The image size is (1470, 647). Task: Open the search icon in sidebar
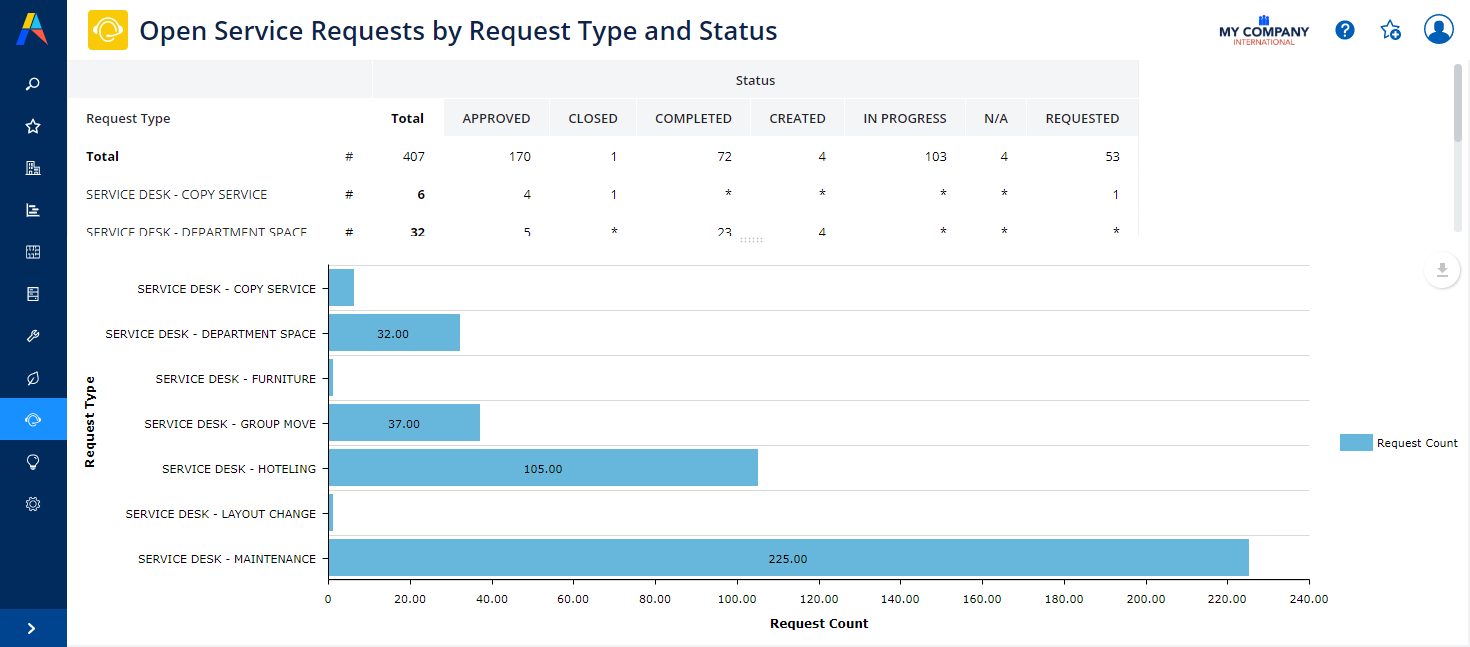tap(33, 84)
